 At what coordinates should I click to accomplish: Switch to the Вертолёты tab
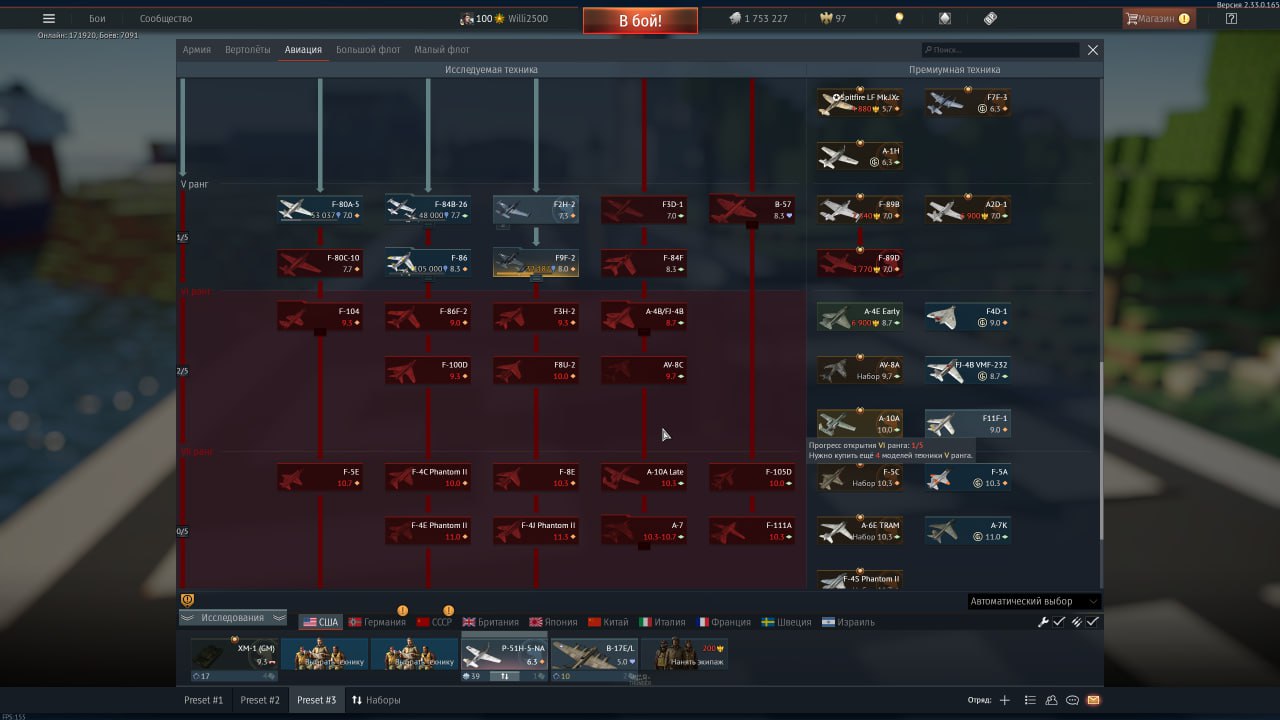pos(247,49)
